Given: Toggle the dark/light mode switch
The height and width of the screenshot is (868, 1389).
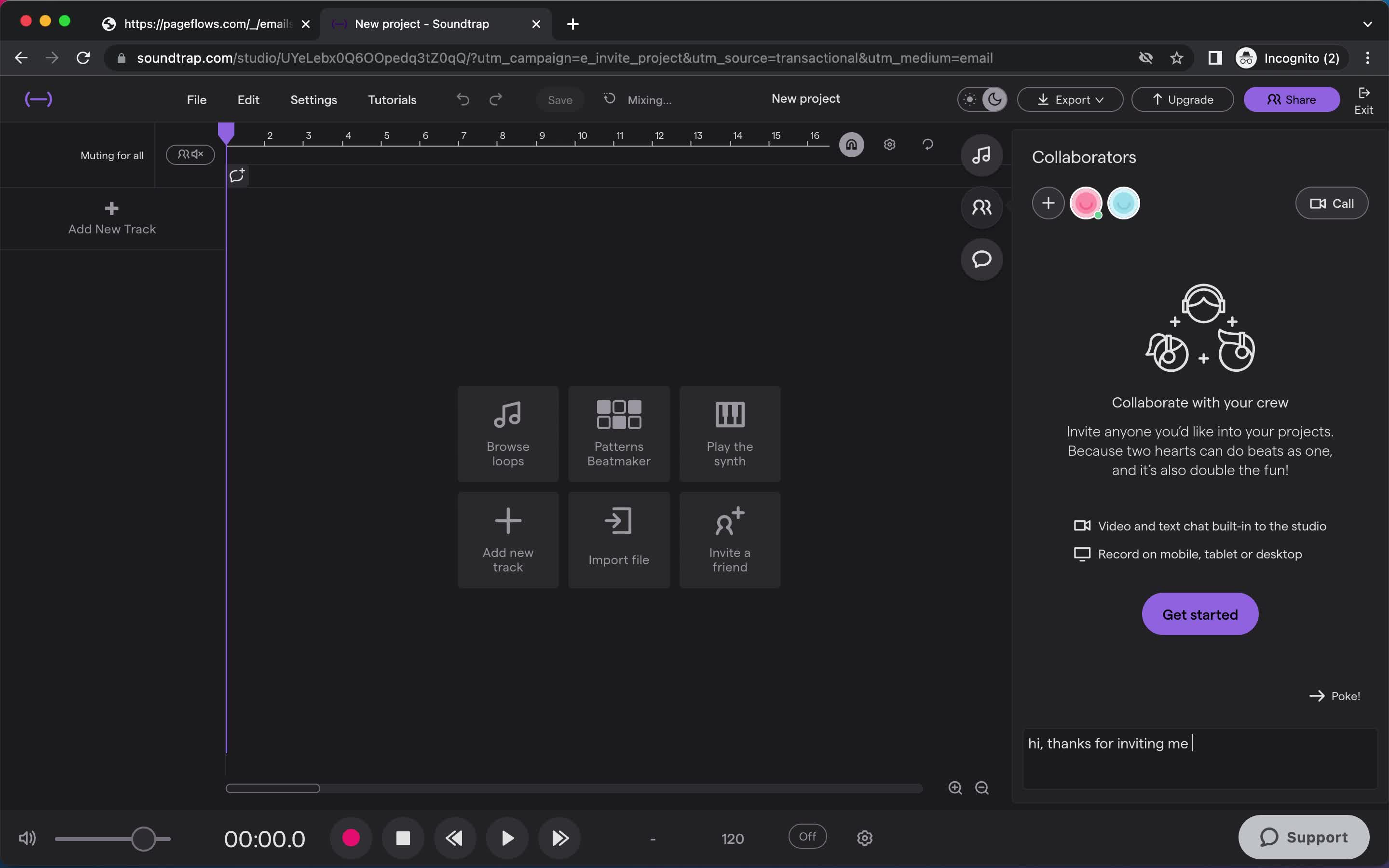Looking at the screenshot, I should [982, 99].
